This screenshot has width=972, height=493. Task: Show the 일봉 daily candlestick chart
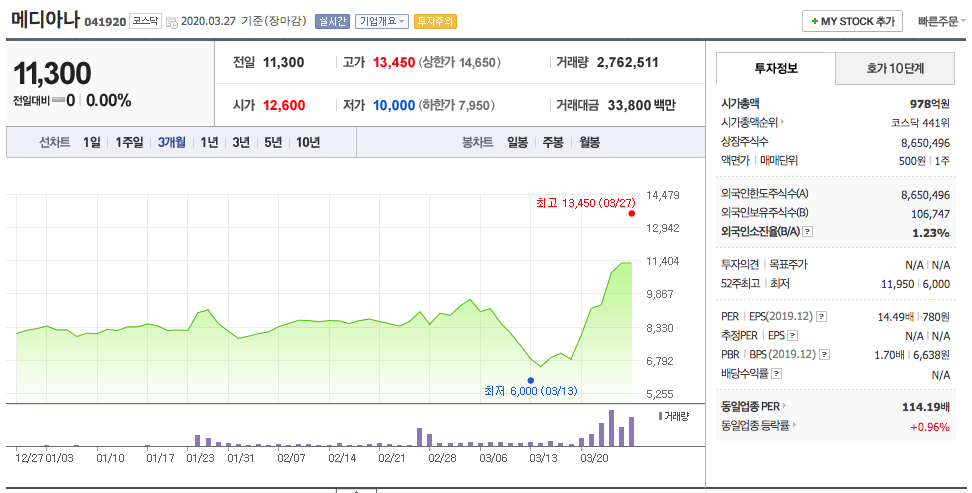518,143
